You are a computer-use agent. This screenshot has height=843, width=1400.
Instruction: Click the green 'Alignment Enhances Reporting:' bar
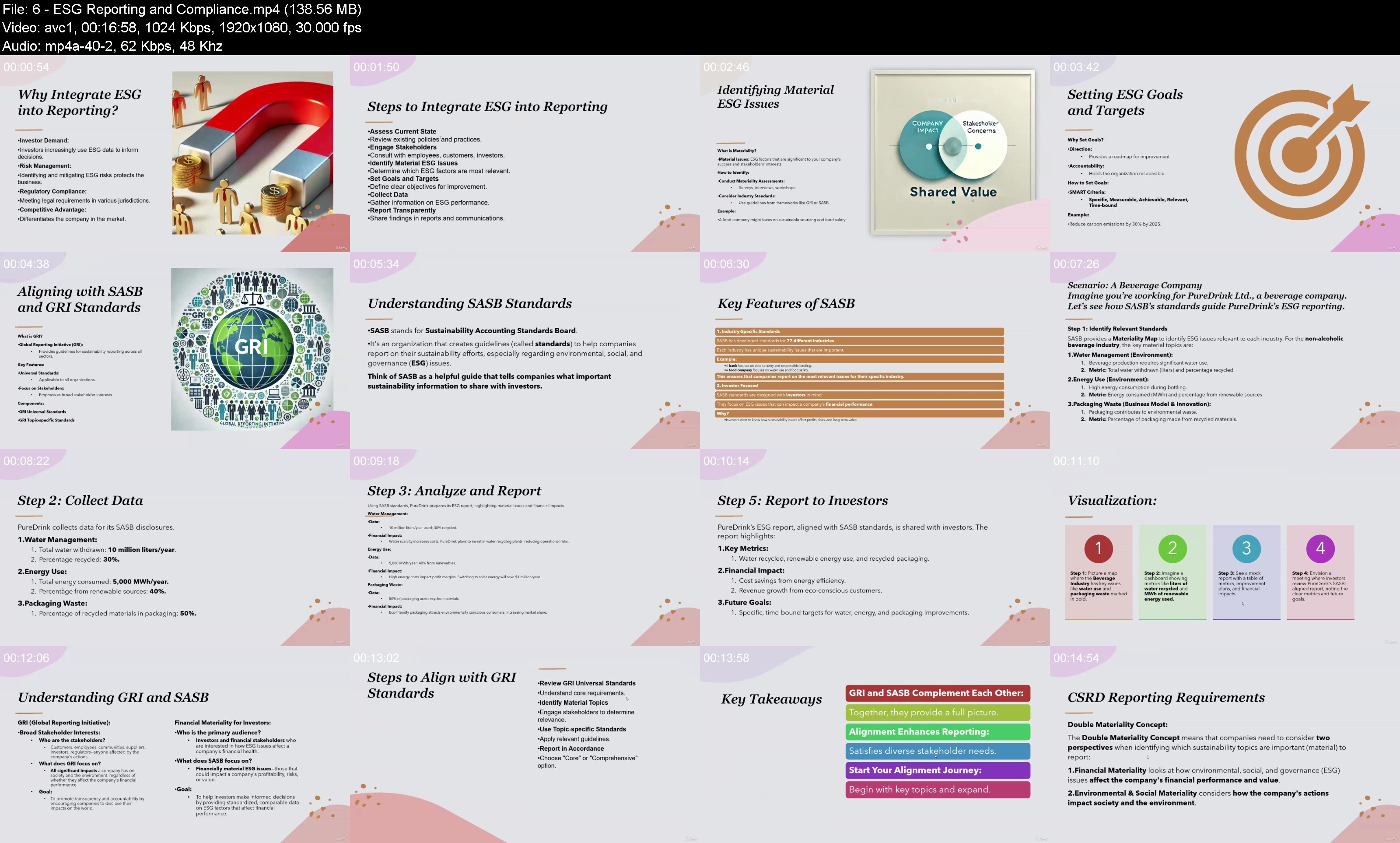938,732
